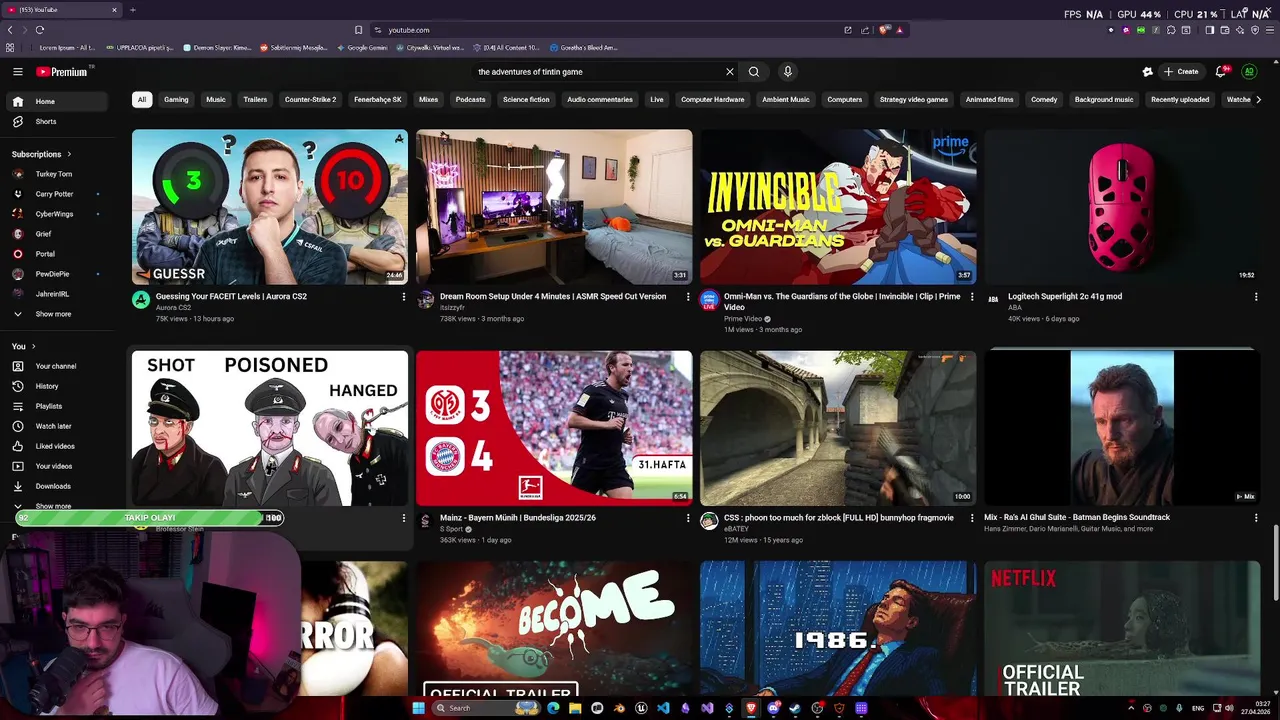The image size is (1280, 720).
Task: Open options menu for Logitech Superlight video
Action: coord(1256,297)
